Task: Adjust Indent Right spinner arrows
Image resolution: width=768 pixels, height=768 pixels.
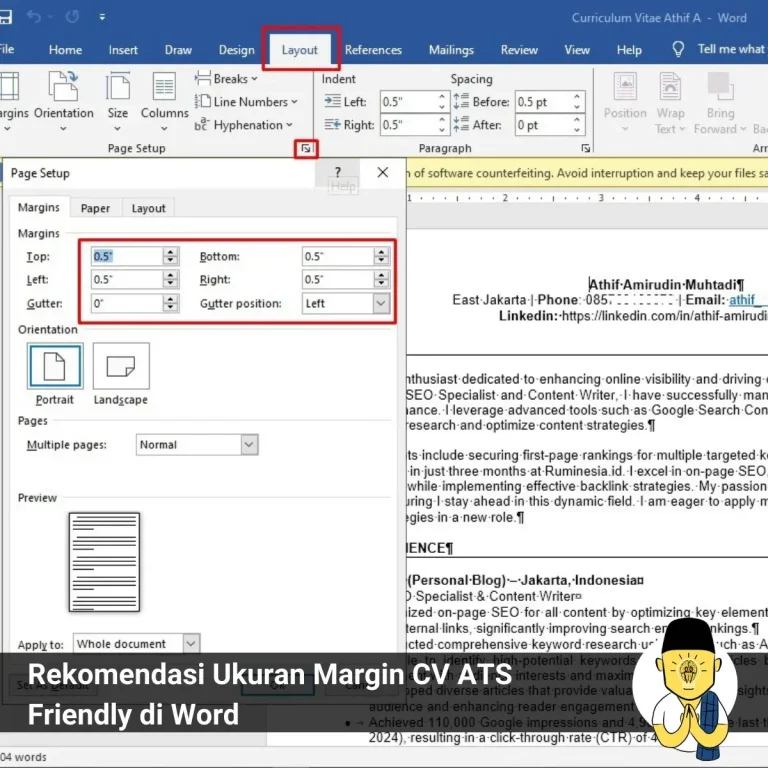Action: (x=442, y=125)
